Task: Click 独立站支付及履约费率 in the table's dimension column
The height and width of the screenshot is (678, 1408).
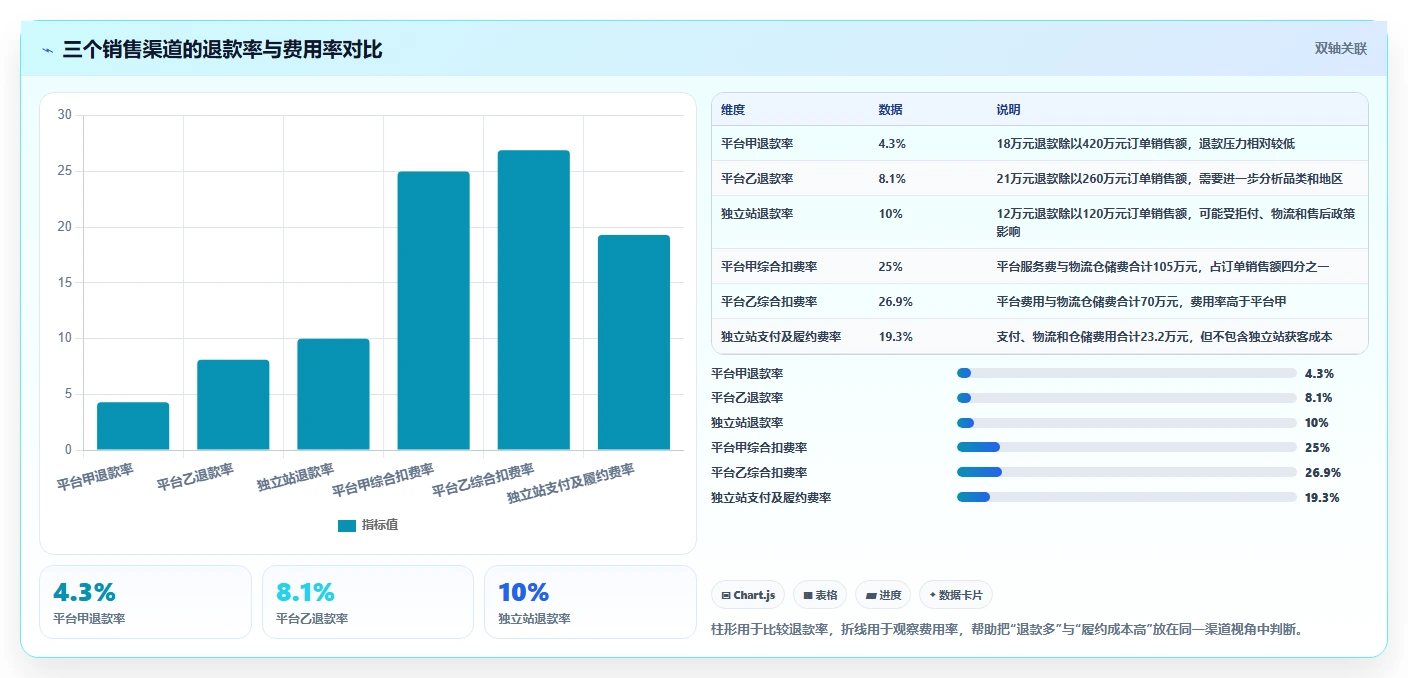Action: [781, 337]
